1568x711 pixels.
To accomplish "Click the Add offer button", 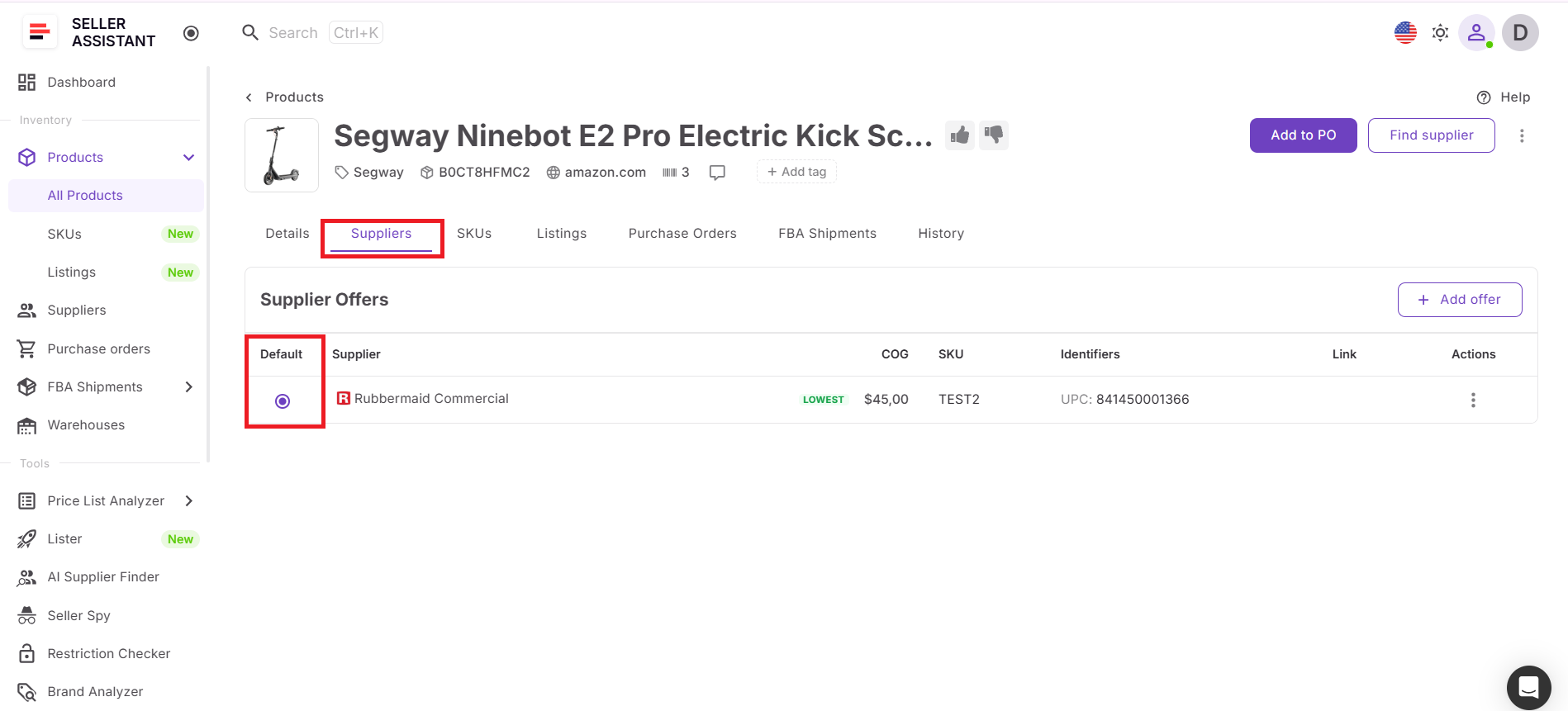I will pos(1460,300).
